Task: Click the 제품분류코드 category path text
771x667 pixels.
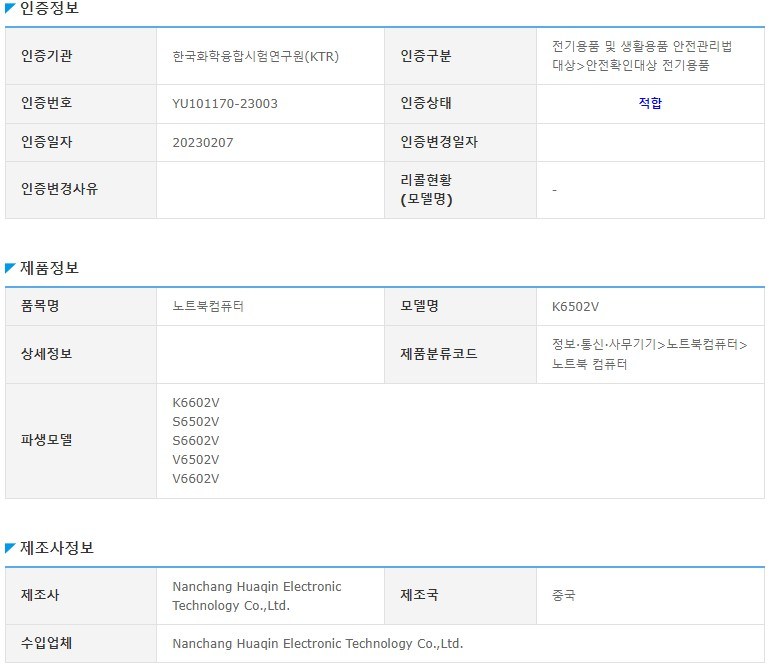Action: click(649, 354)
